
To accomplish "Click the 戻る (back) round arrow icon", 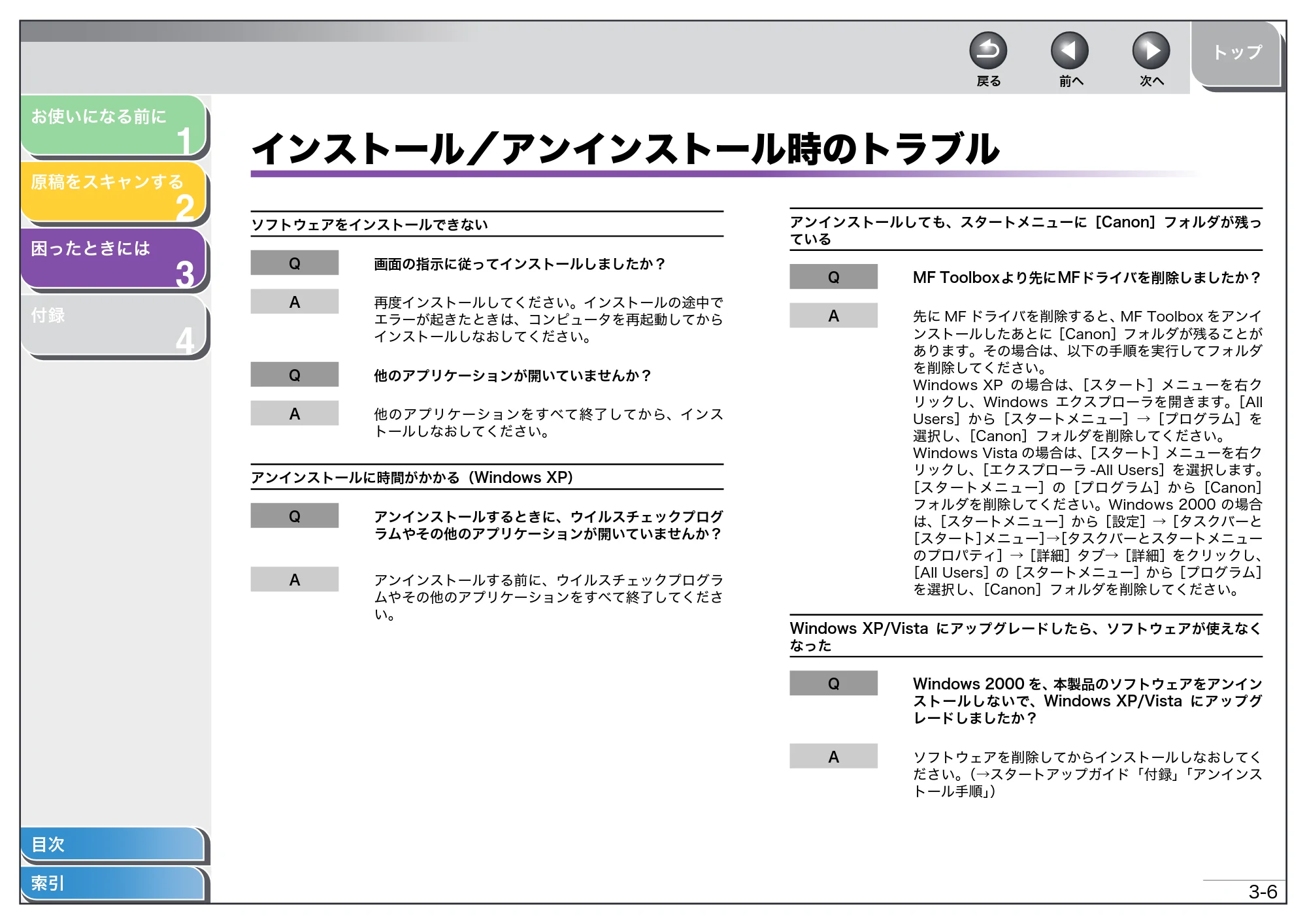I will [987, 51].
